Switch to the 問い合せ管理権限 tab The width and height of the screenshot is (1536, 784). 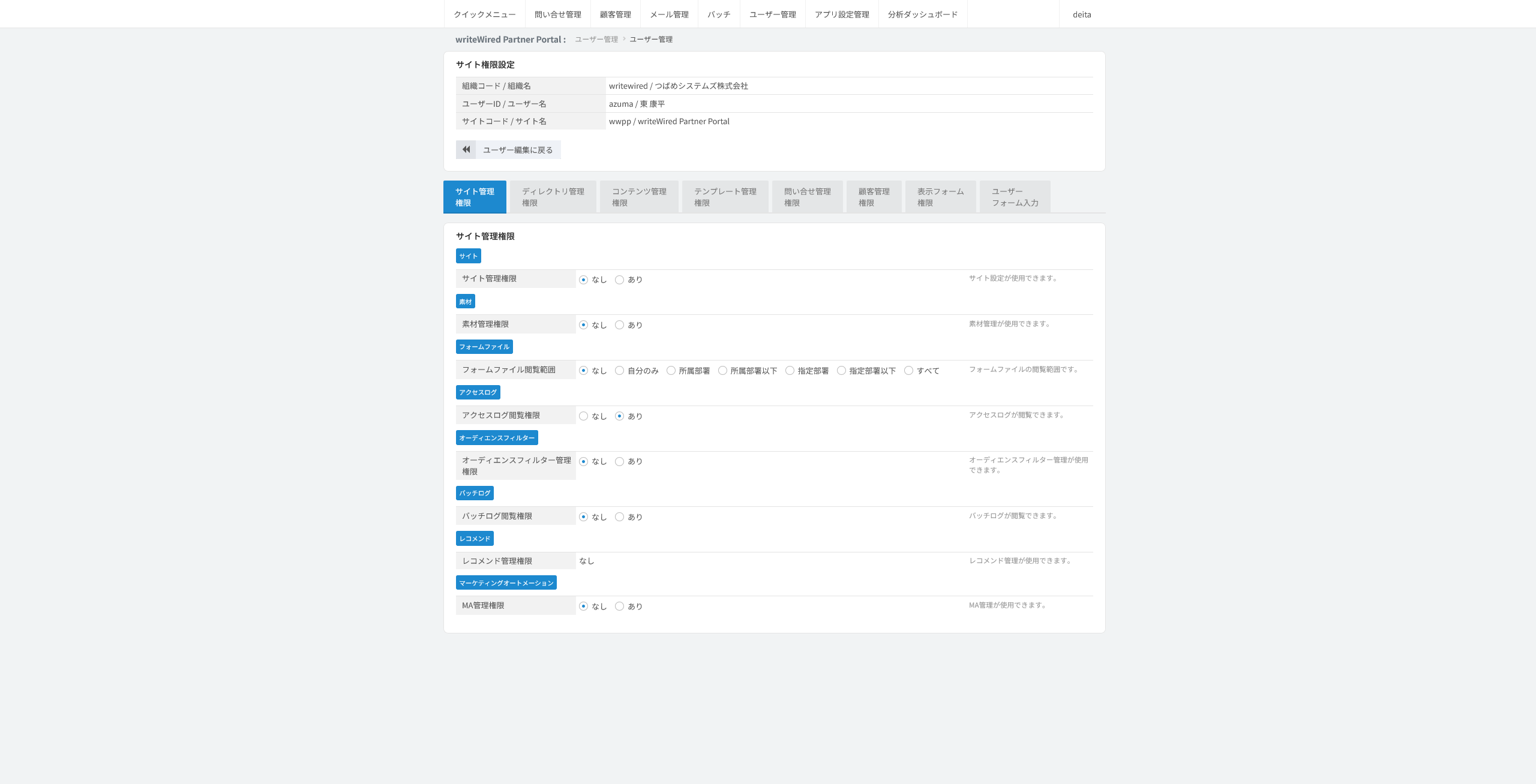click(x=808, y=197)
